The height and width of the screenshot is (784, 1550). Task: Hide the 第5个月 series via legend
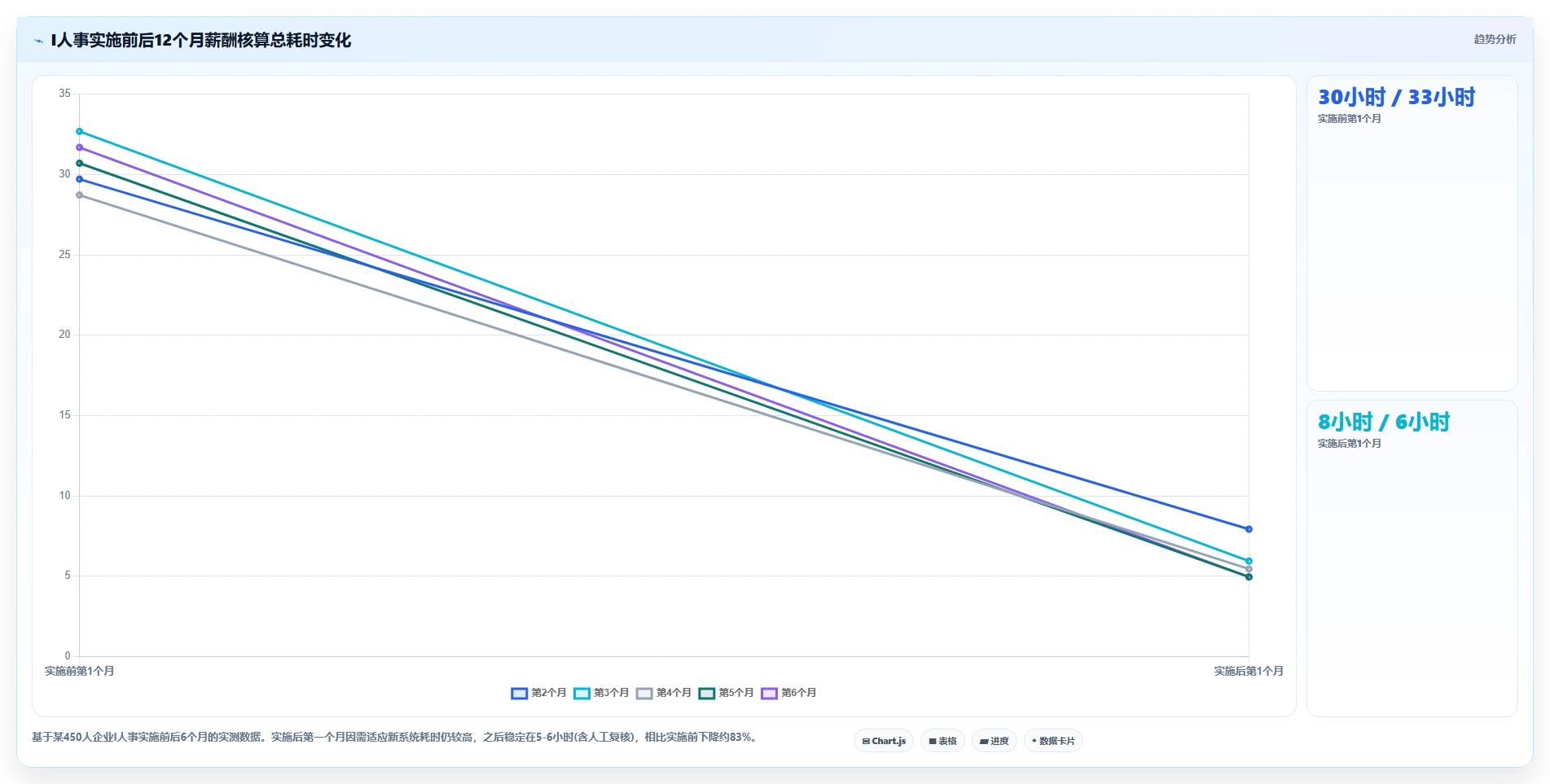[x=726, y=693]
